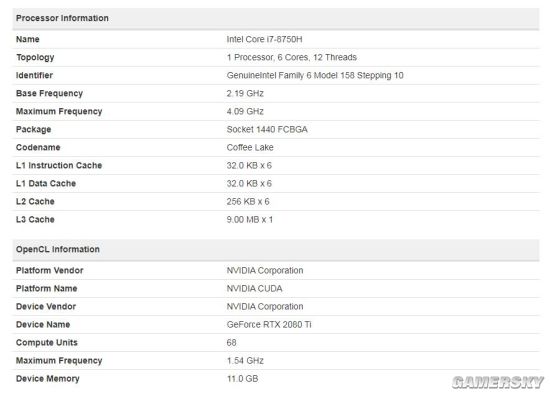The image size is (550, 394).
Task: Click the L2 Cache label
Action: coord(35,202)
